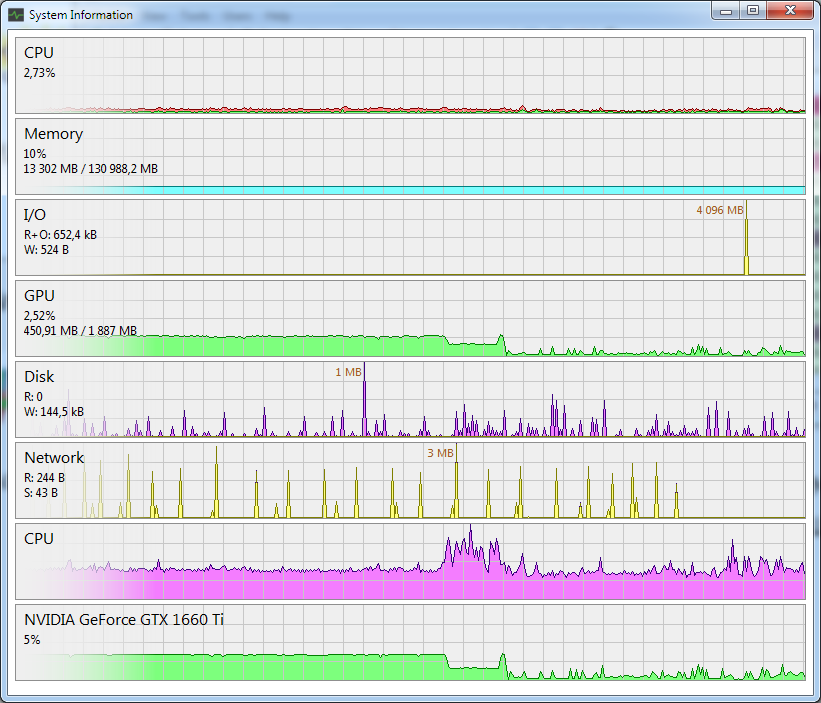The image size is (821, 703).
Task: Minimize the System Information window
Action: click(726, 11)
